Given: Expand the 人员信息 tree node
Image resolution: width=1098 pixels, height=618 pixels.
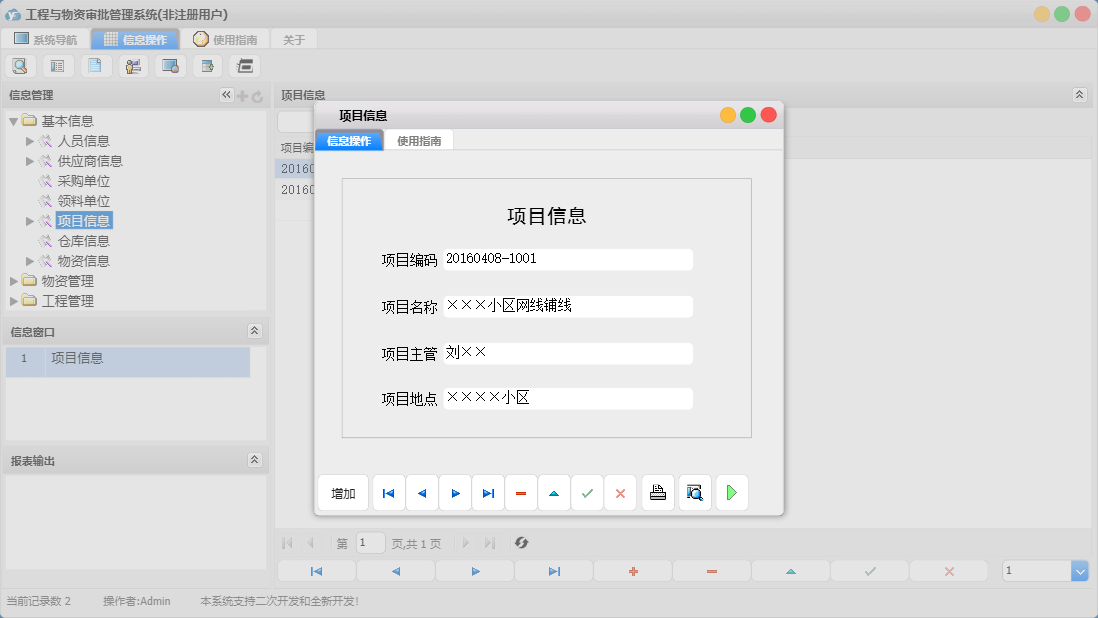Looking at the screenshot, I should click(30, 140).
